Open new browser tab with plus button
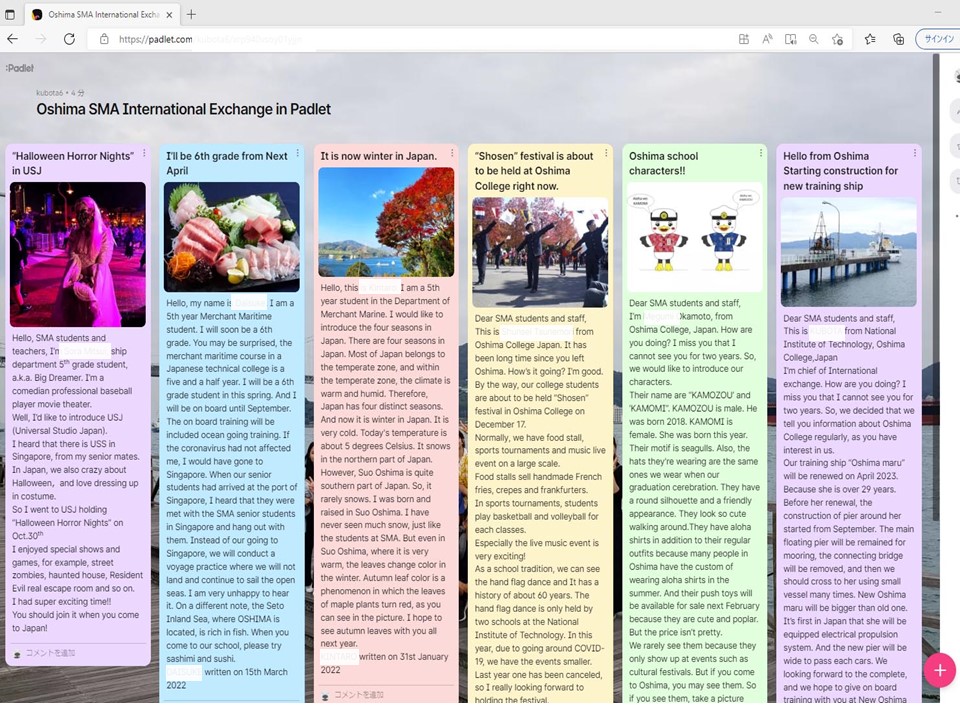This screenshot has height=720, width=960. tap(191, 14)
